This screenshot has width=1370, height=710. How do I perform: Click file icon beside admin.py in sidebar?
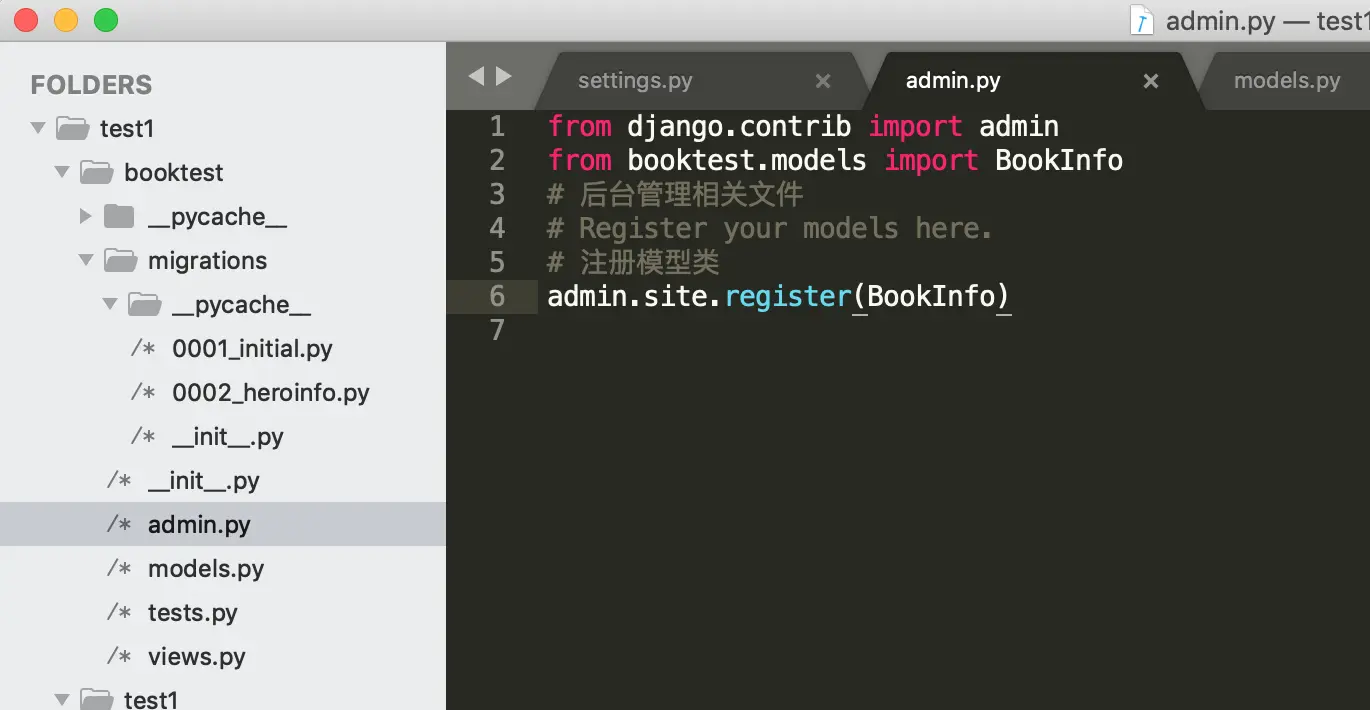point(119,524)
